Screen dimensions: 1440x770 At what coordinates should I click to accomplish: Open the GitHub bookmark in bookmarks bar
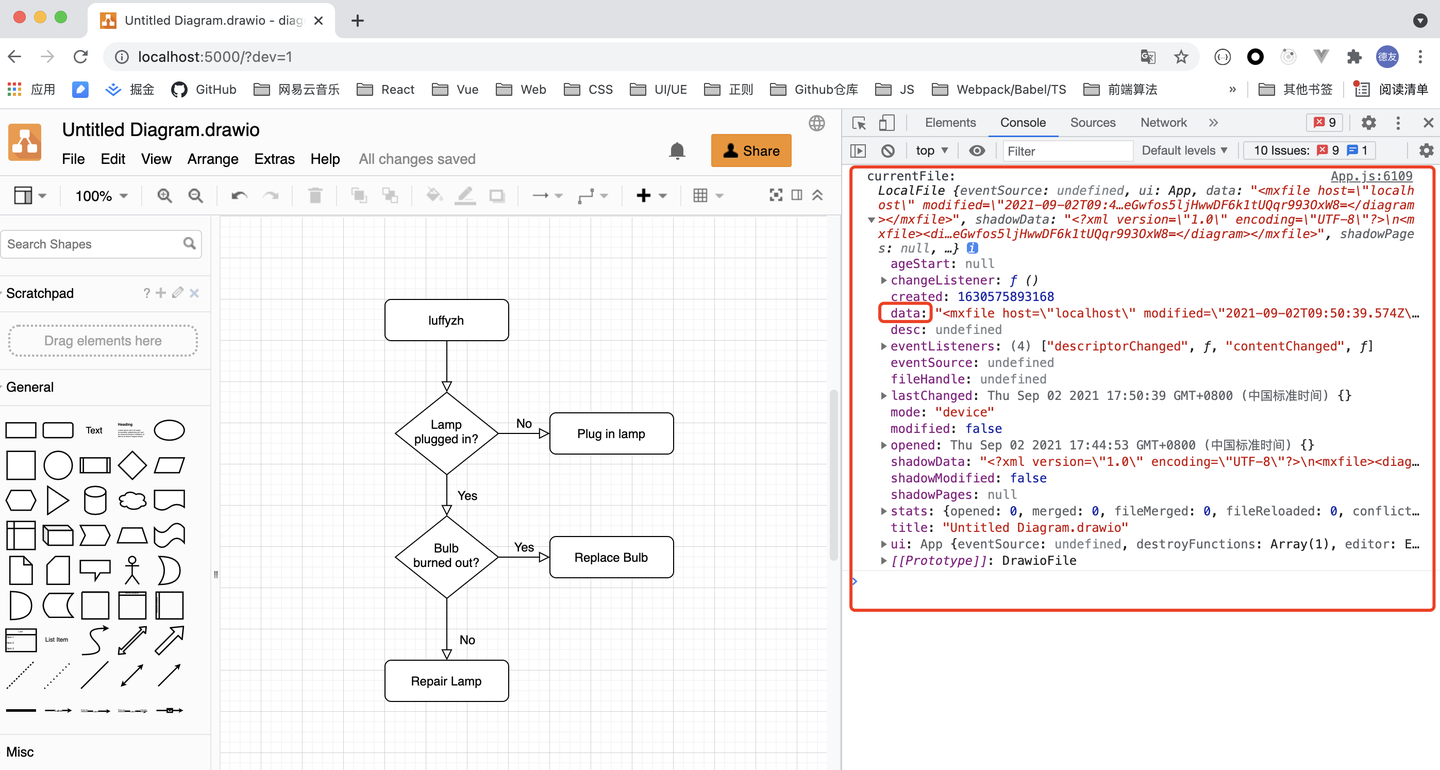point(204,89)
